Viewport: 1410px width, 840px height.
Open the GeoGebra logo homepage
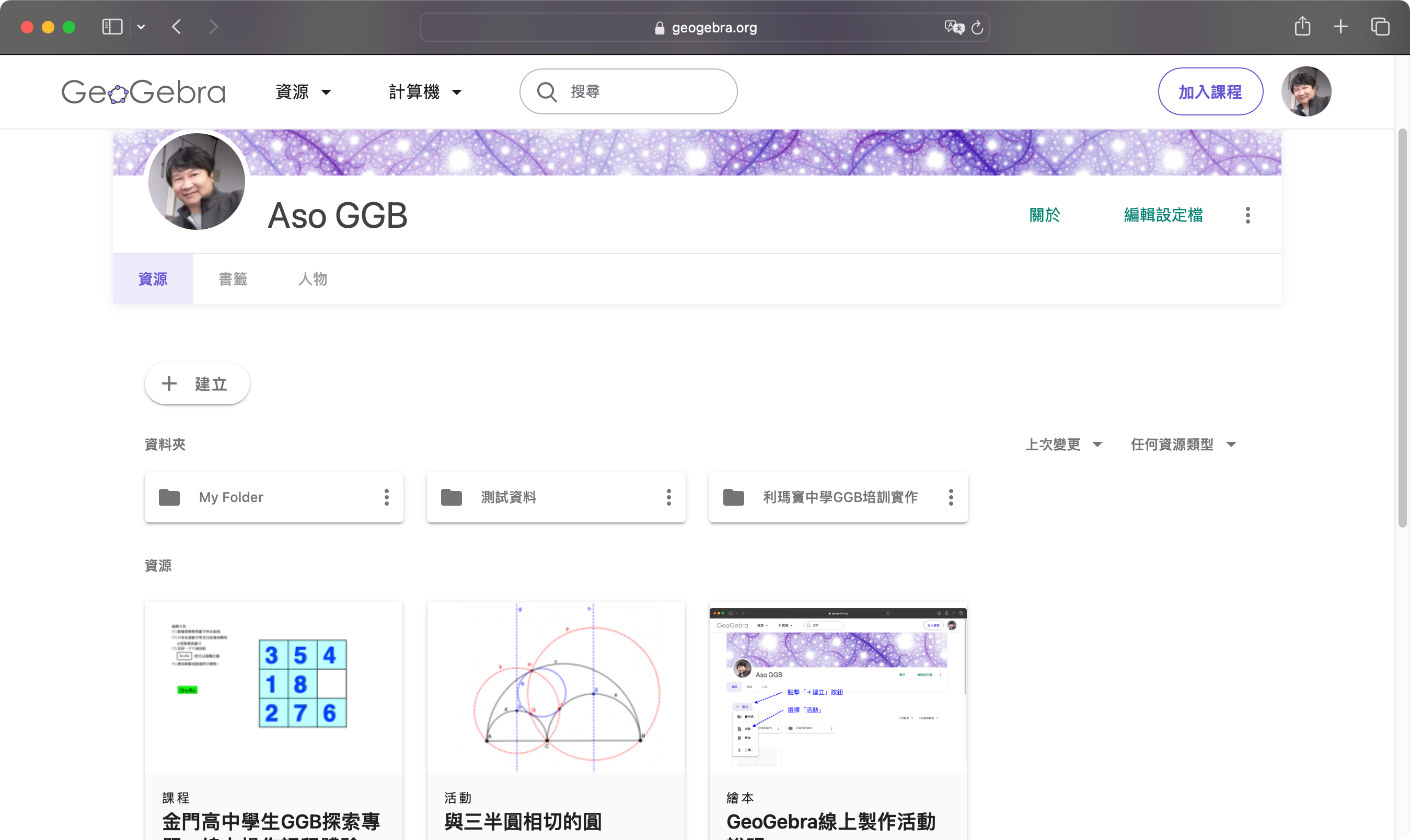tap(143, 92)
